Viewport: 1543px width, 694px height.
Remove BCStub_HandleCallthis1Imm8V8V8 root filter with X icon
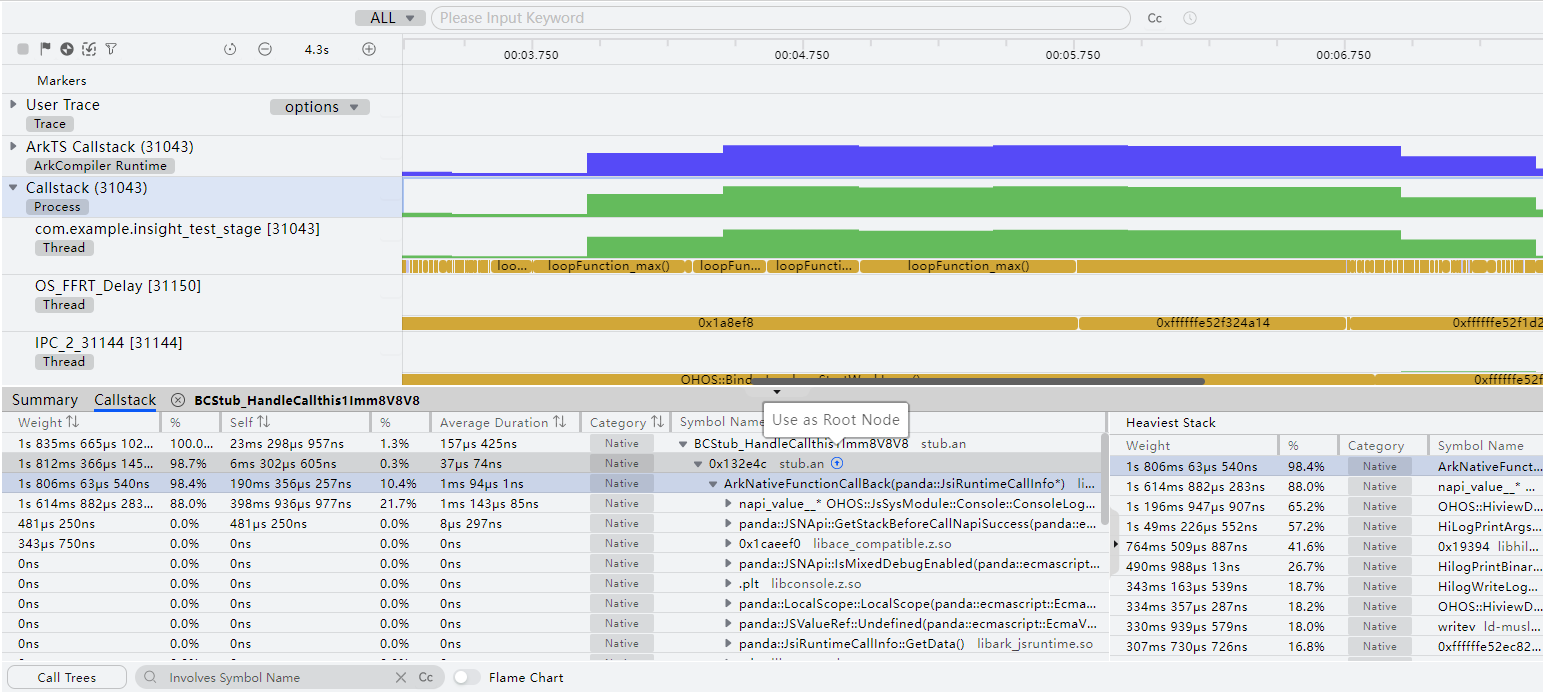point(178,400)
